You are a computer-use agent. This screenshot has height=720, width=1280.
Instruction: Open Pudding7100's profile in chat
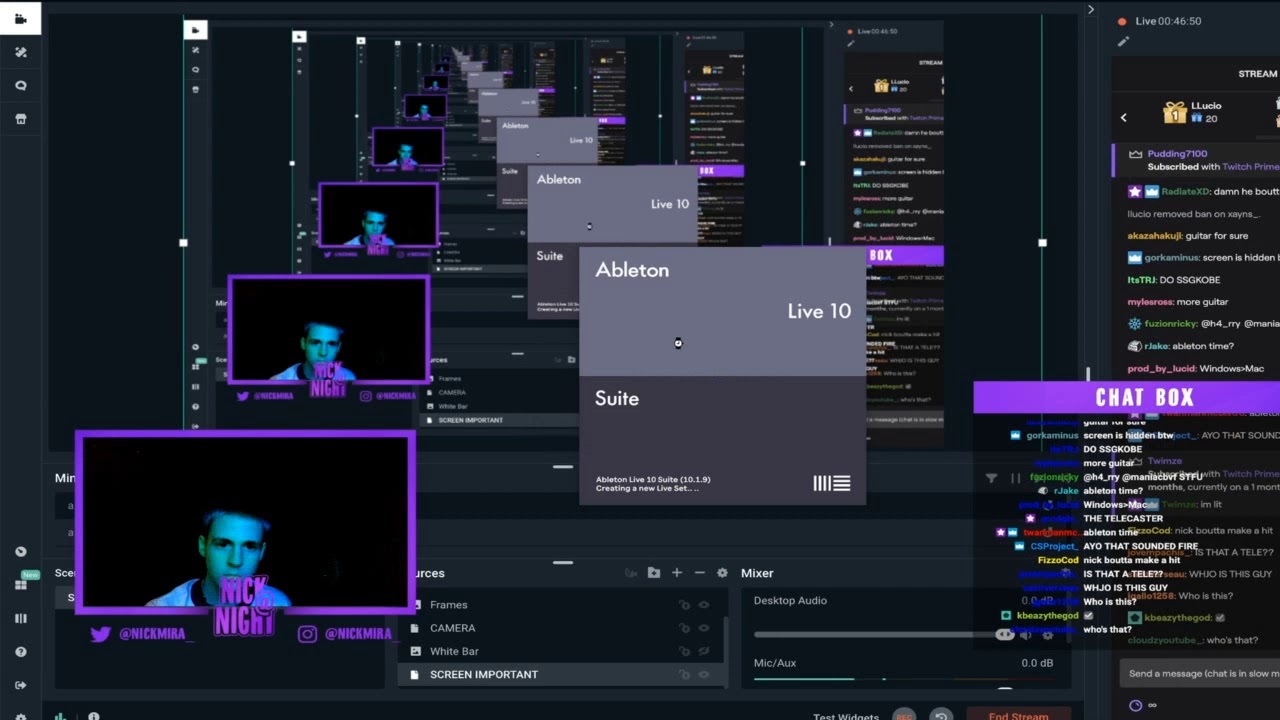[x=1177, y=154]
